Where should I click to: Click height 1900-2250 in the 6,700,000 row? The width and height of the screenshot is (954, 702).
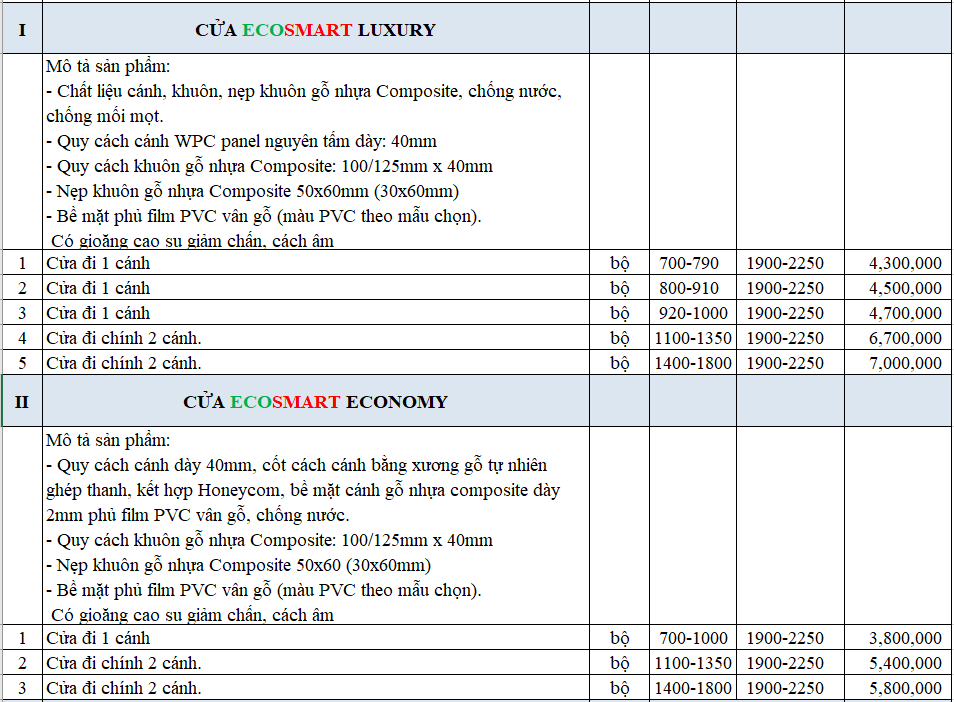(790, 338)
